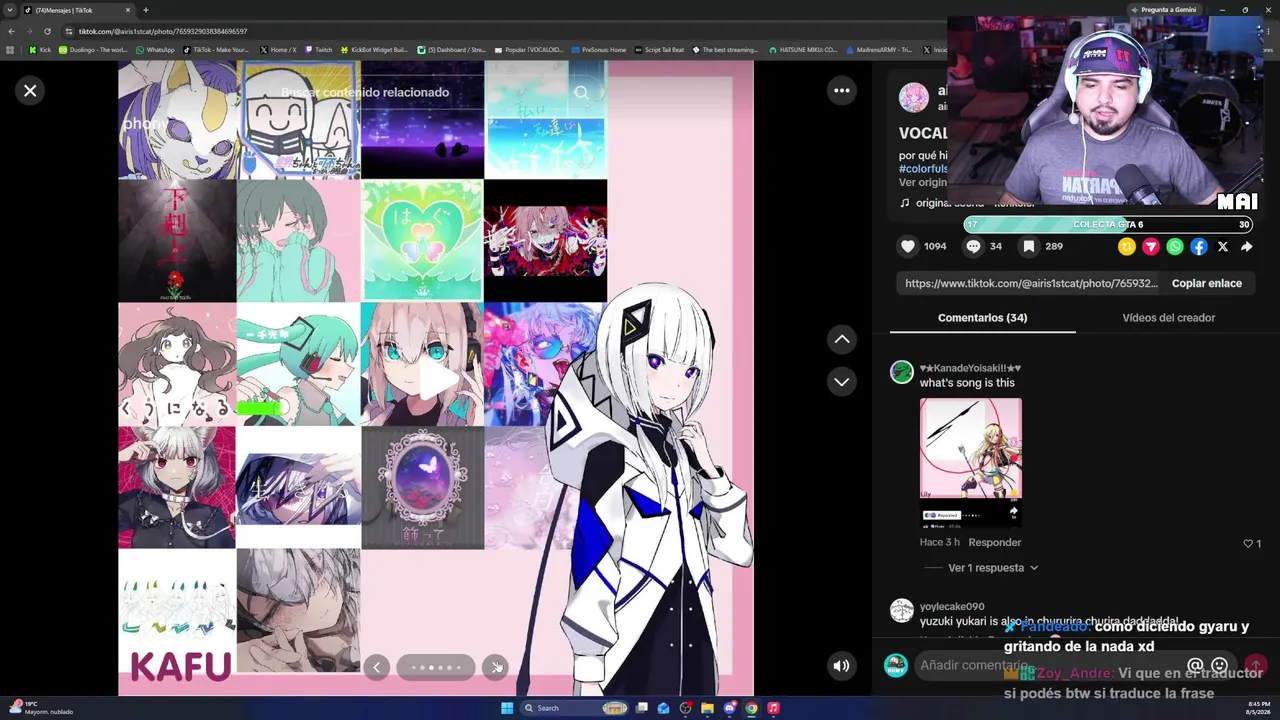Close the Mensajes TikTok browser tab
1280x720 pixels.
(126, 10)
